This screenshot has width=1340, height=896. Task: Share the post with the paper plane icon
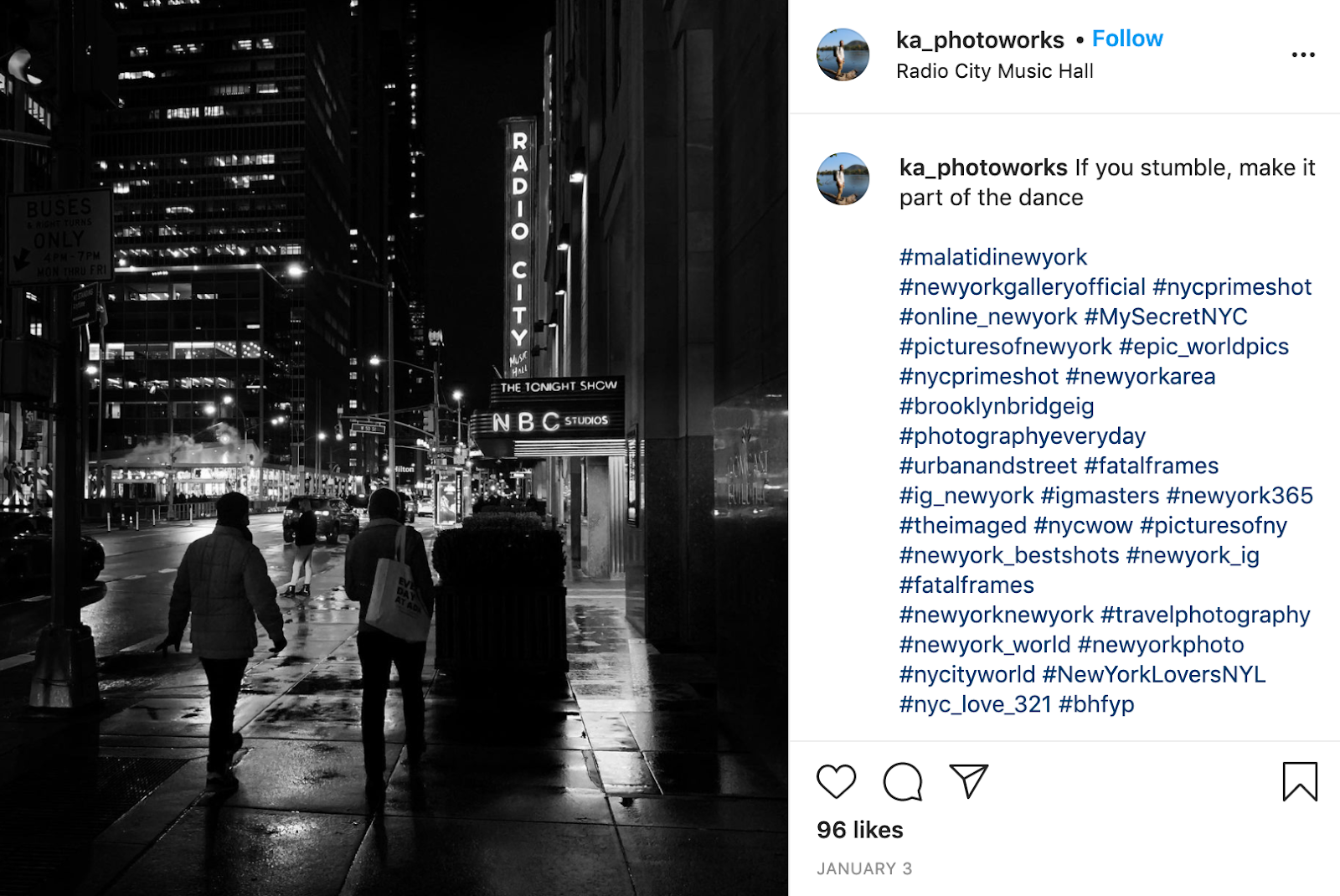969,780
